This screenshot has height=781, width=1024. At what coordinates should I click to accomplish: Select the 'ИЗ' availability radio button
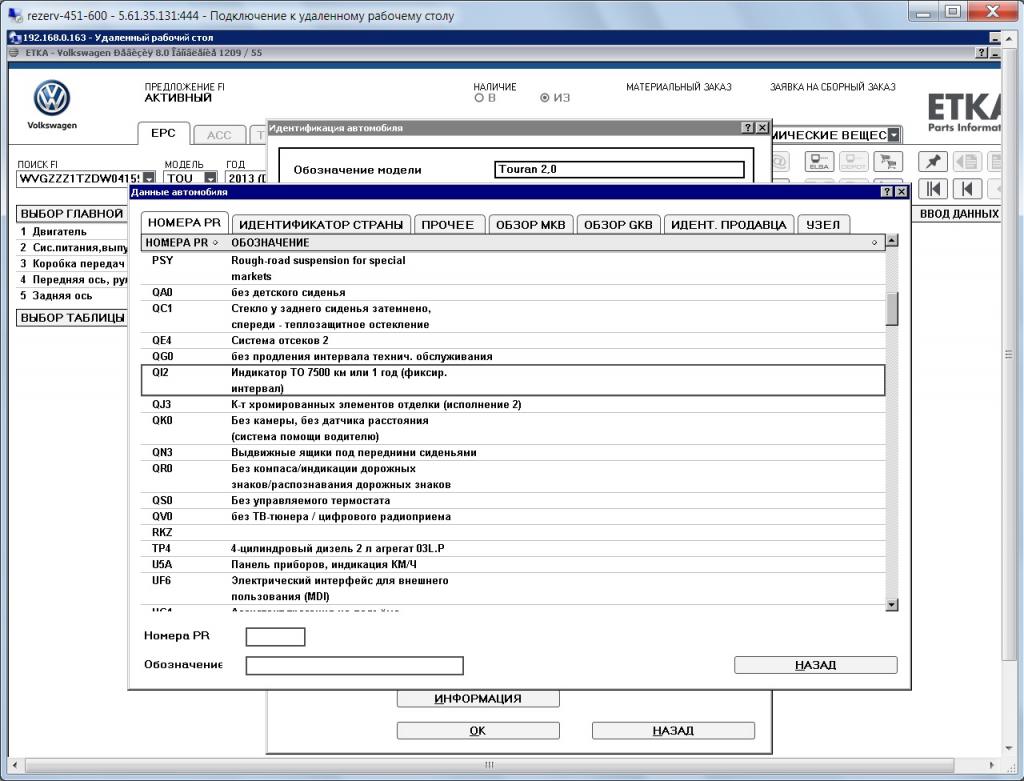544,98
